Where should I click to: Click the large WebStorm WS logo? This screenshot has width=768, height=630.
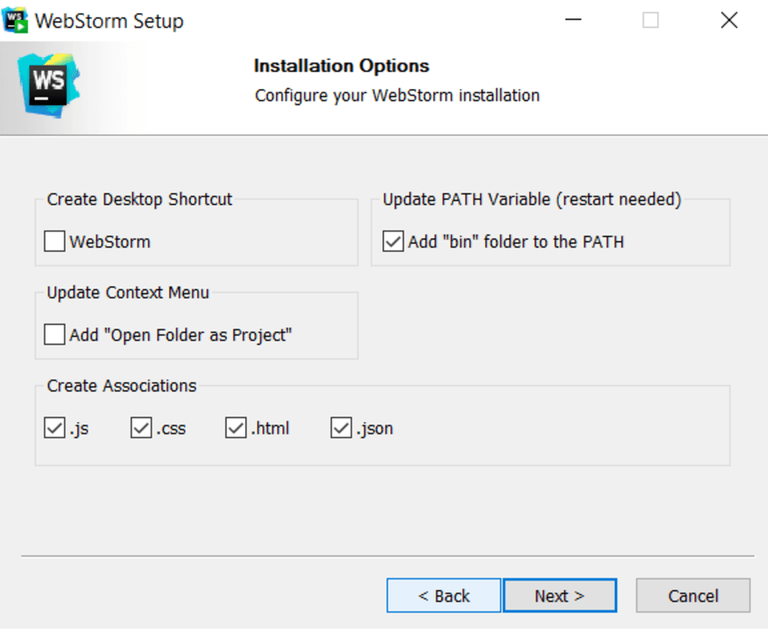[x=48, y=85]
